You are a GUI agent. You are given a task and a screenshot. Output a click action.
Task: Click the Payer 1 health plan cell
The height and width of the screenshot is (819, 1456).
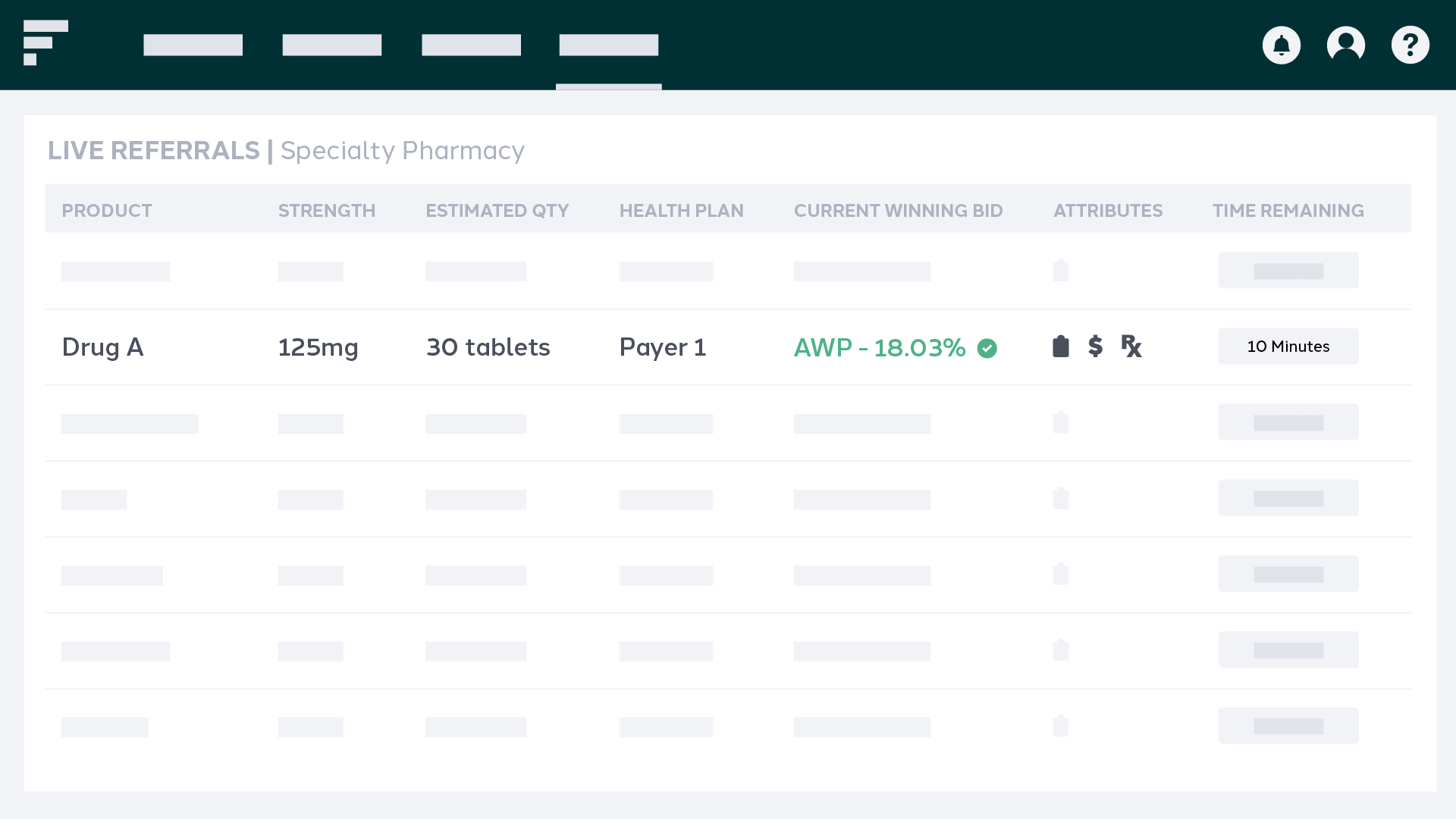pyautogui.click(x=662, y=347)
